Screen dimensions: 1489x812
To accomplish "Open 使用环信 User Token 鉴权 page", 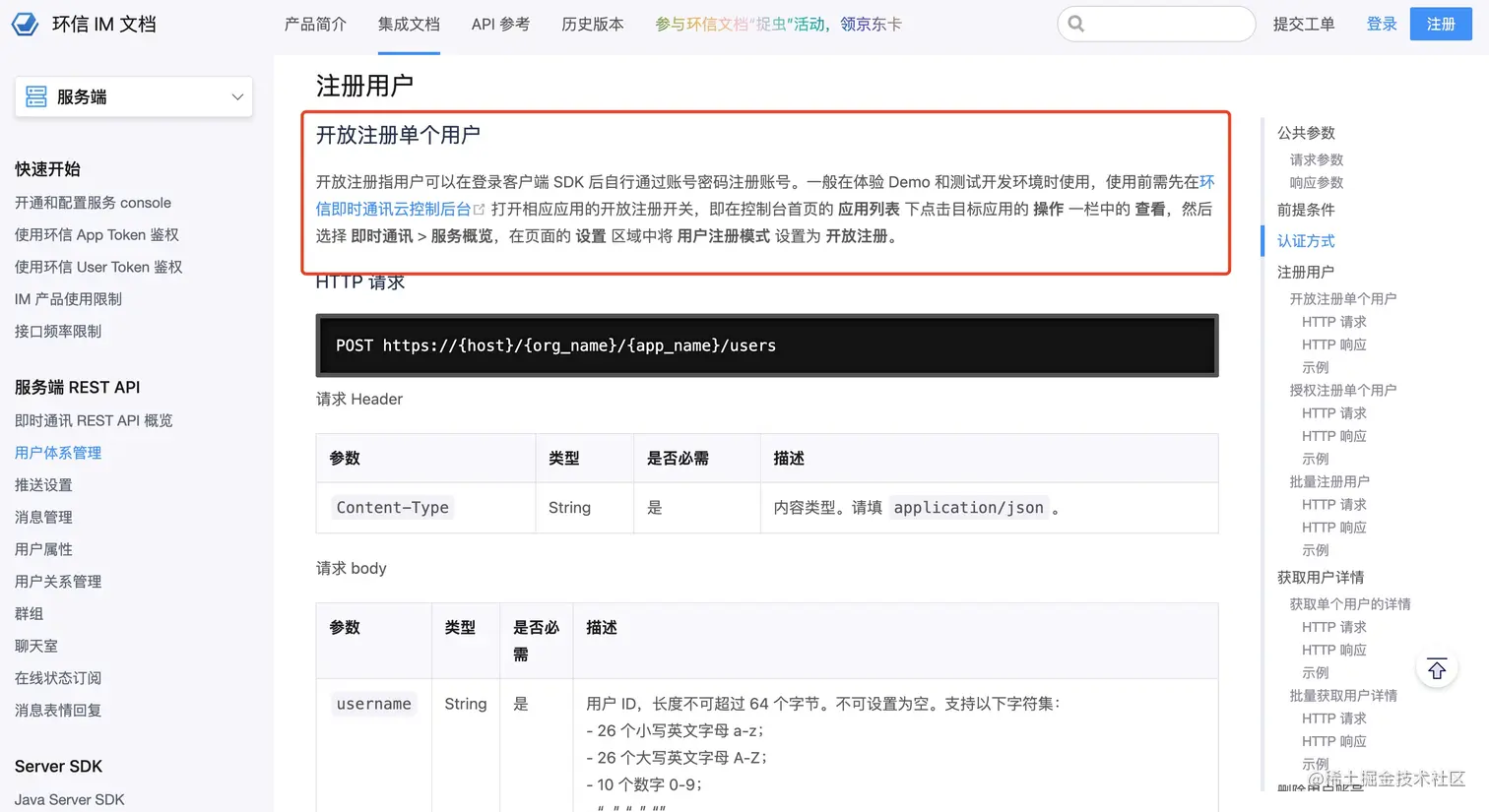I will pyautogui.click(x=98, y=267).
